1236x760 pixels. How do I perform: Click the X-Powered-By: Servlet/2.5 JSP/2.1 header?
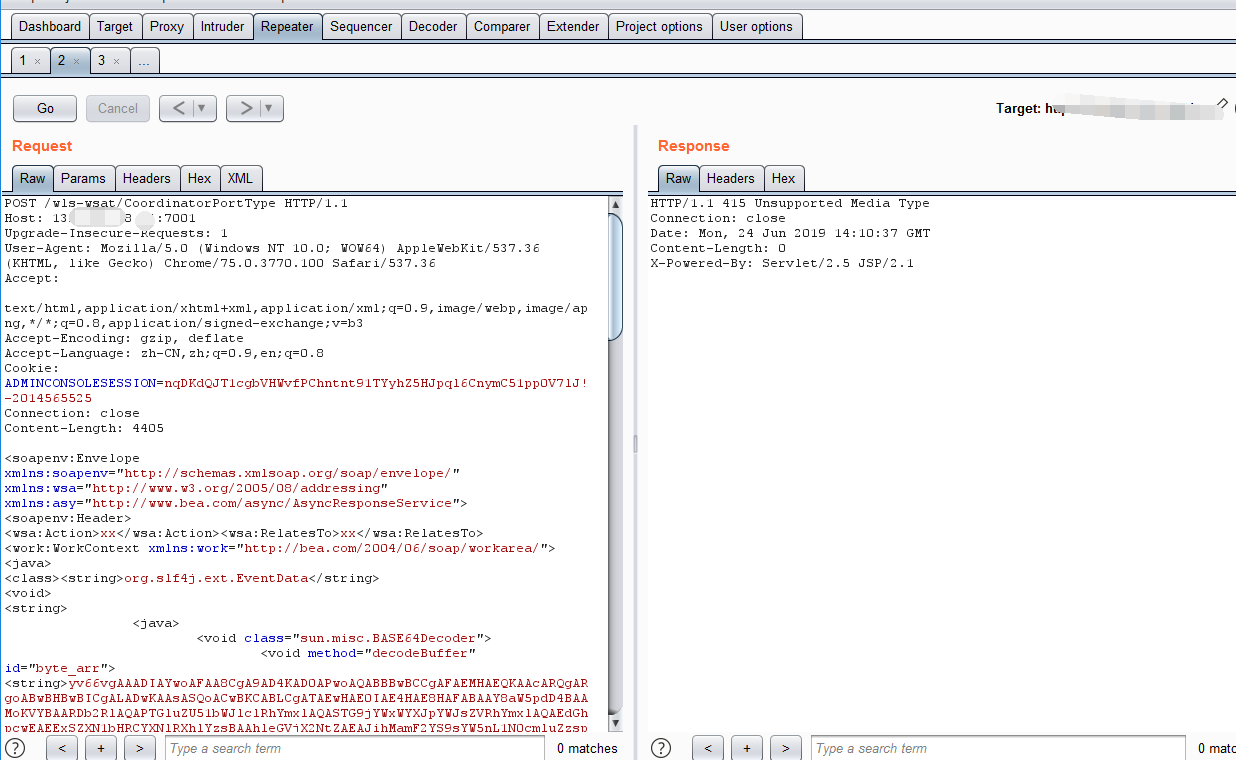[x=782, y=263]
